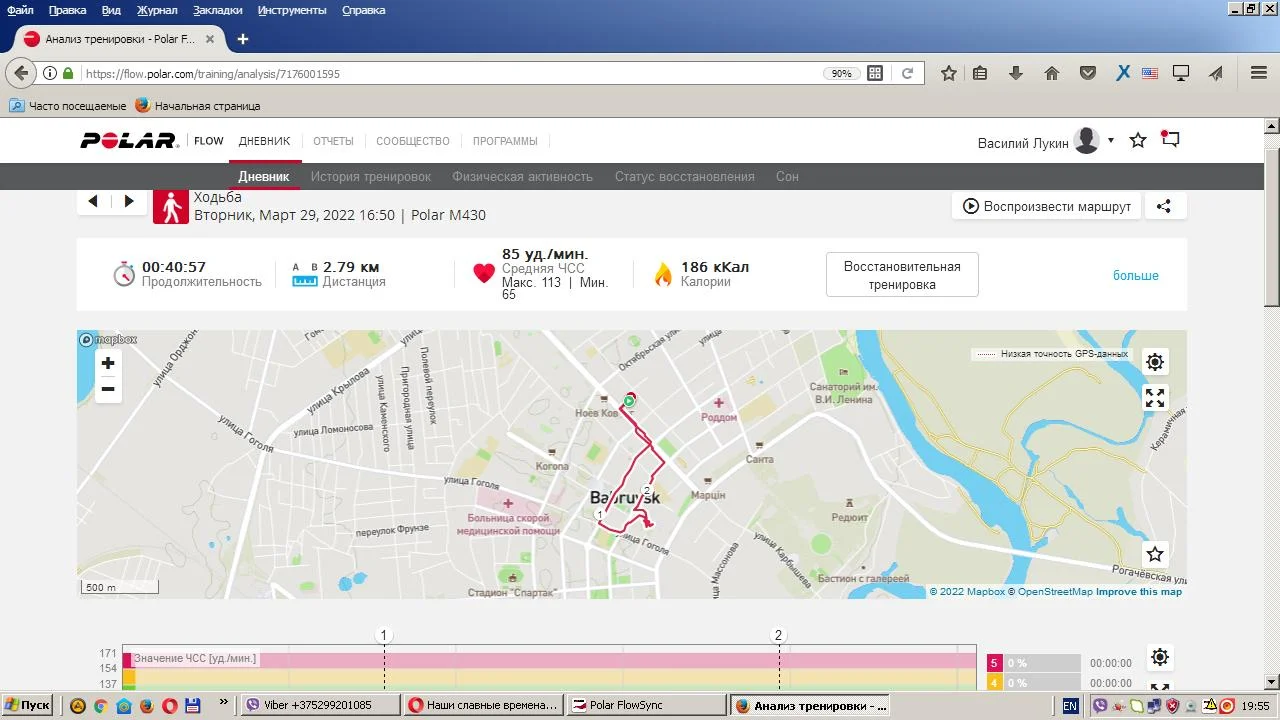Click the 'Восстановительная тренировка' button
This screenshot has width=1280, height=720.
coord(902,275)
